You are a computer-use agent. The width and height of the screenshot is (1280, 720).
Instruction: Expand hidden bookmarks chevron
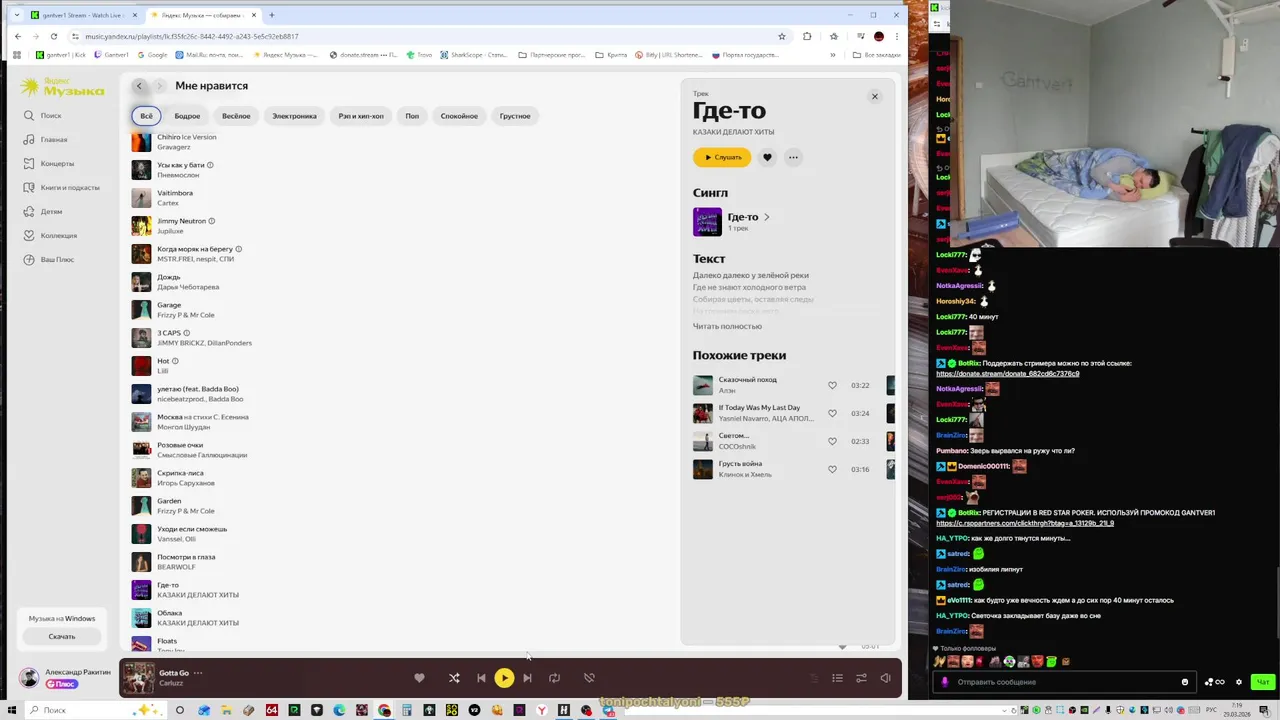tap(833, 55)
